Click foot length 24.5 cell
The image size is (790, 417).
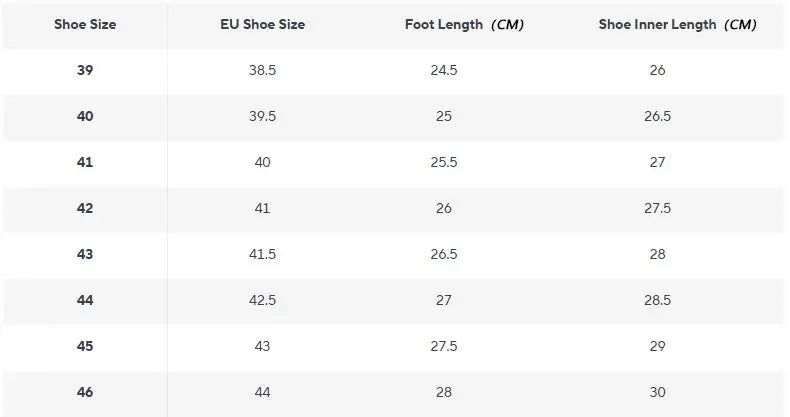(x=444, y=70)
